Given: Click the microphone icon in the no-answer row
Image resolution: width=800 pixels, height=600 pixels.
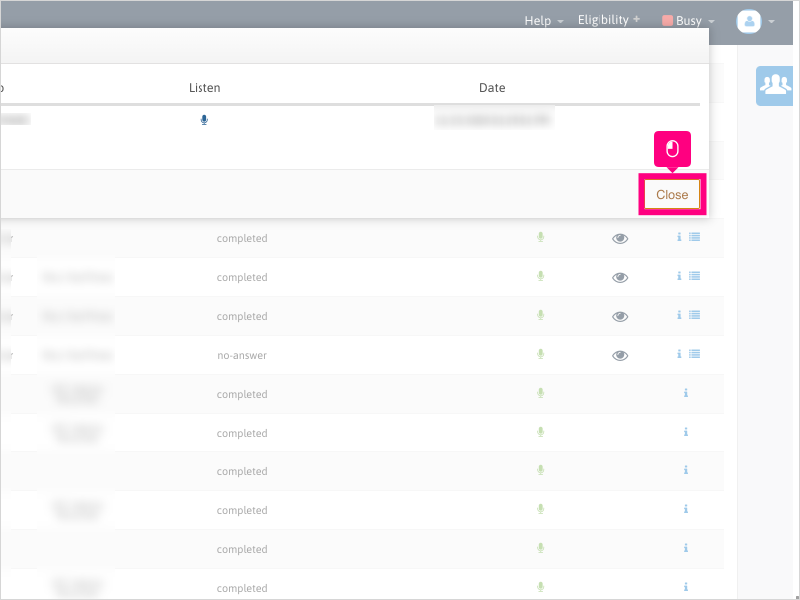Looking at the screenshot, I should click(540, 354).
